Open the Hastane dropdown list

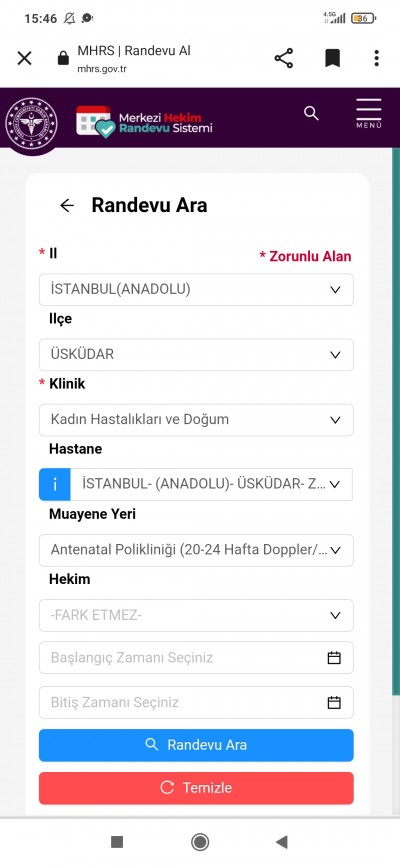212,484
